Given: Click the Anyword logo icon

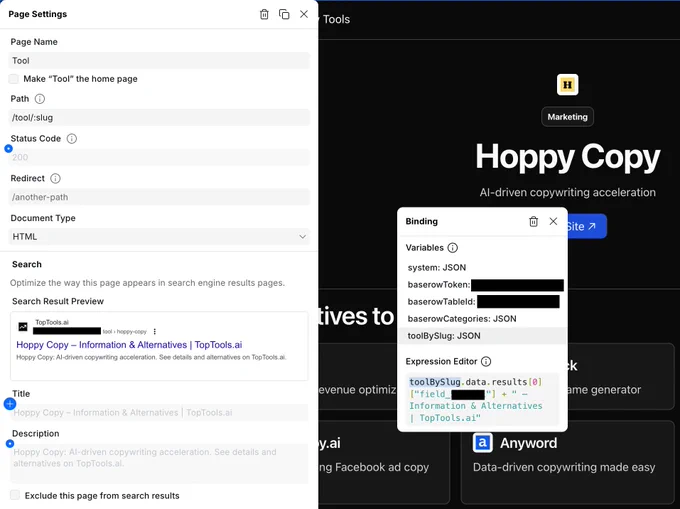Looking at the screenshot, I should (x=483, y=443).
